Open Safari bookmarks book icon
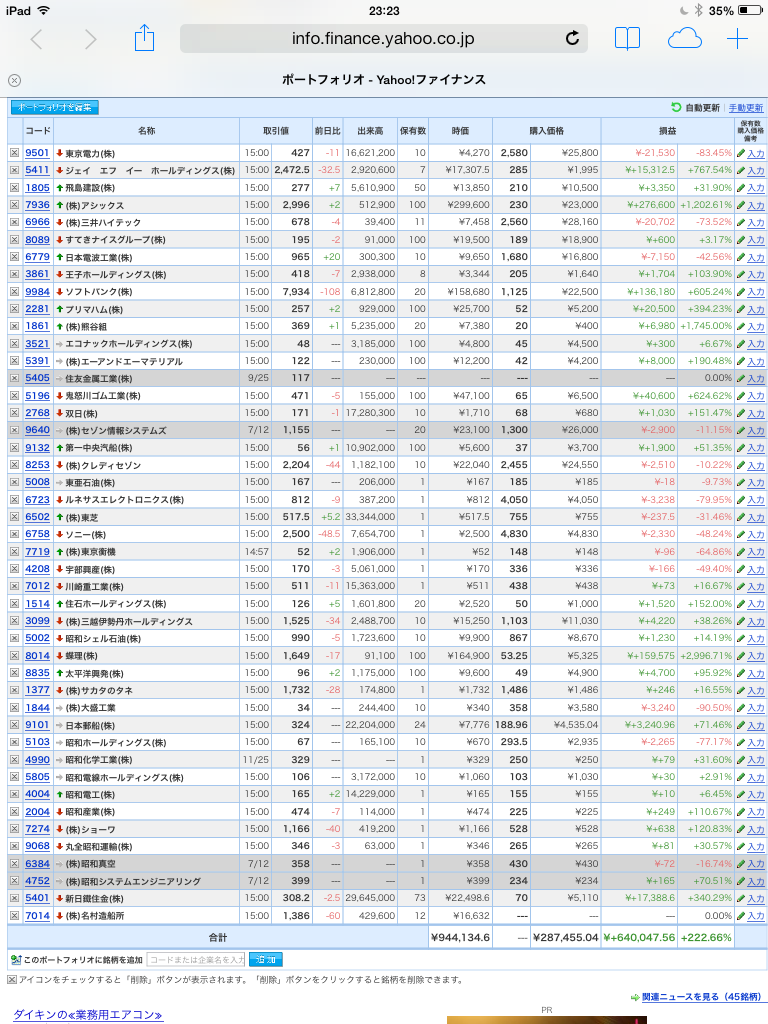The image size is (768, 1024). [627, 39]
